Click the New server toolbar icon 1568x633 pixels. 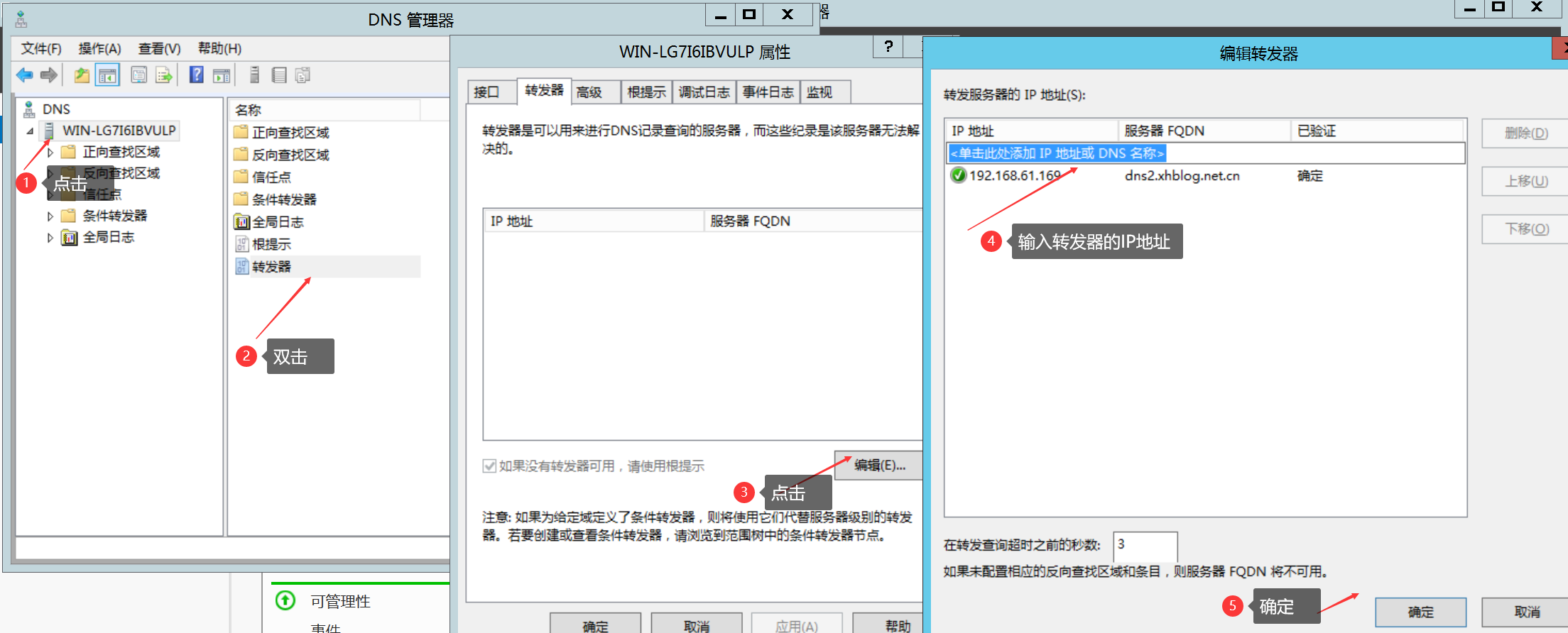click(255, 75)
